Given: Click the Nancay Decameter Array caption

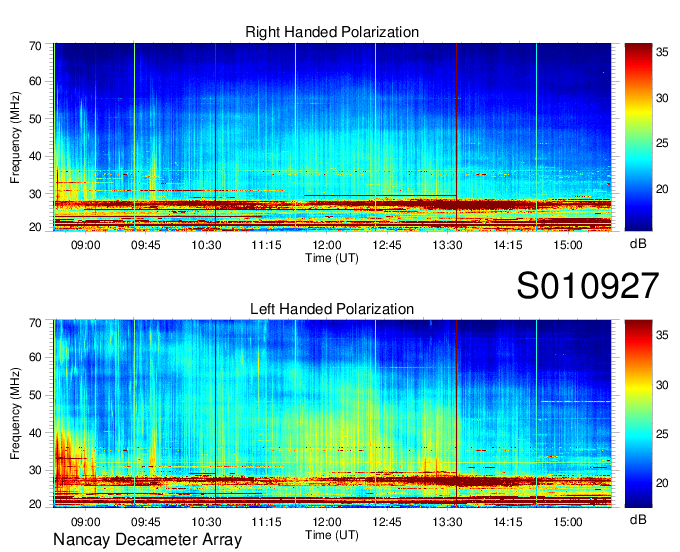Looking at the screenshot, I should click(x=147, y=539).
